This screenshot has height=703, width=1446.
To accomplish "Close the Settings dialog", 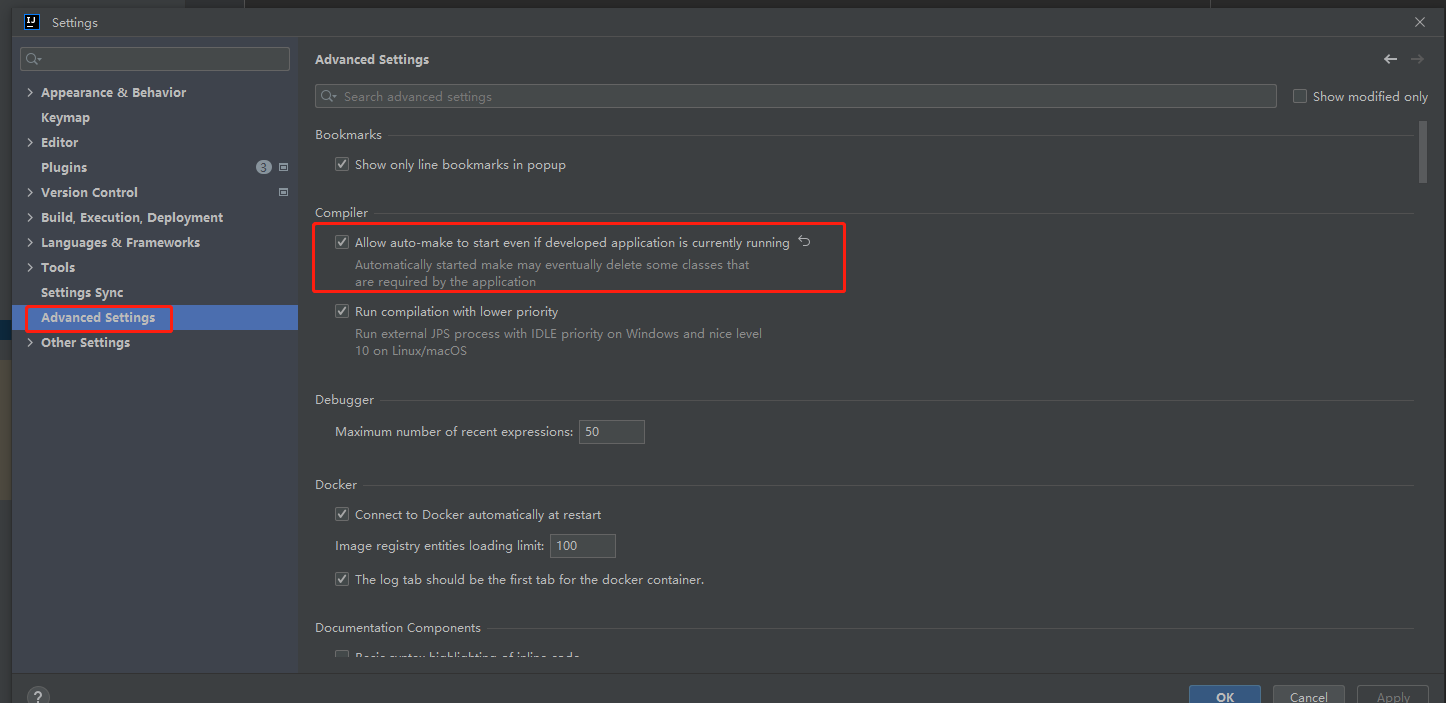I will 1420,22.
